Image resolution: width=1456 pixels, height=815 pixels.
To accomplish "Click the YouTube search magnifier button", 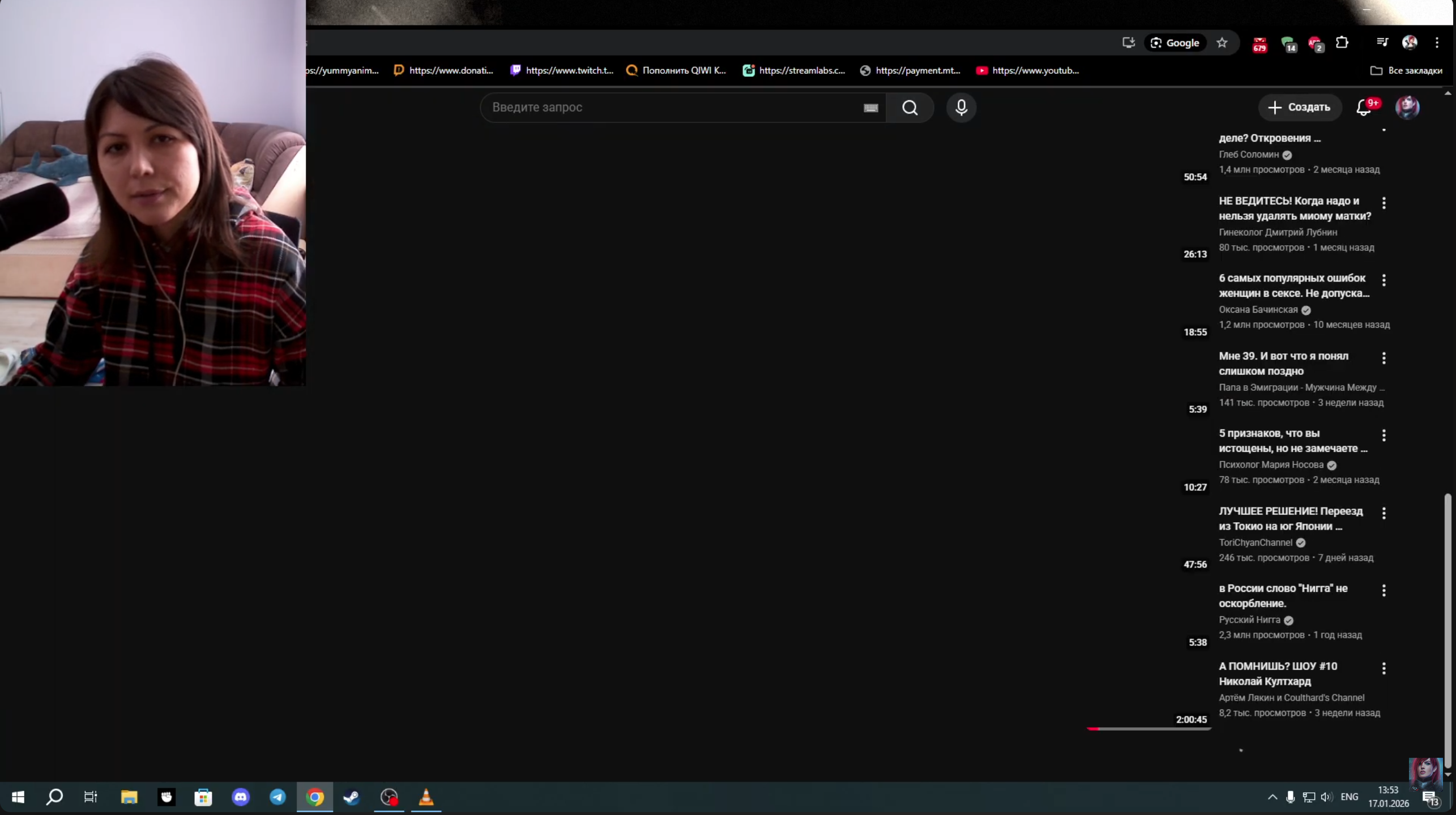I will click(910, 108).
